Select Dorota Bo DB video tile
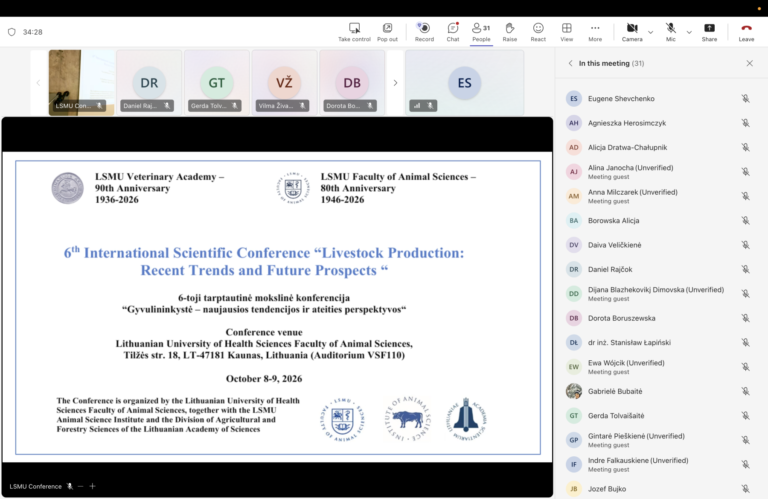 [352, 83]
